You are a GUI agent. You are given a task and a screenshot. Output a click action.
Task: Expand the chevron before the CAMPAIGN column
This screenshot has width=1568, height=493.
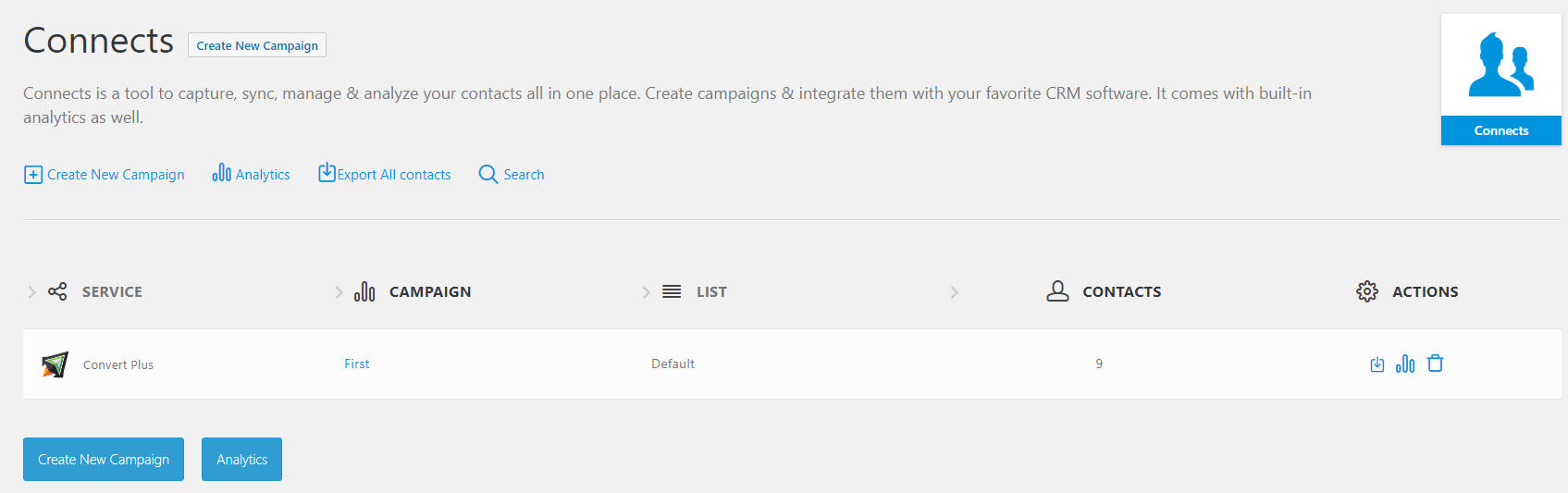point(339,292)
